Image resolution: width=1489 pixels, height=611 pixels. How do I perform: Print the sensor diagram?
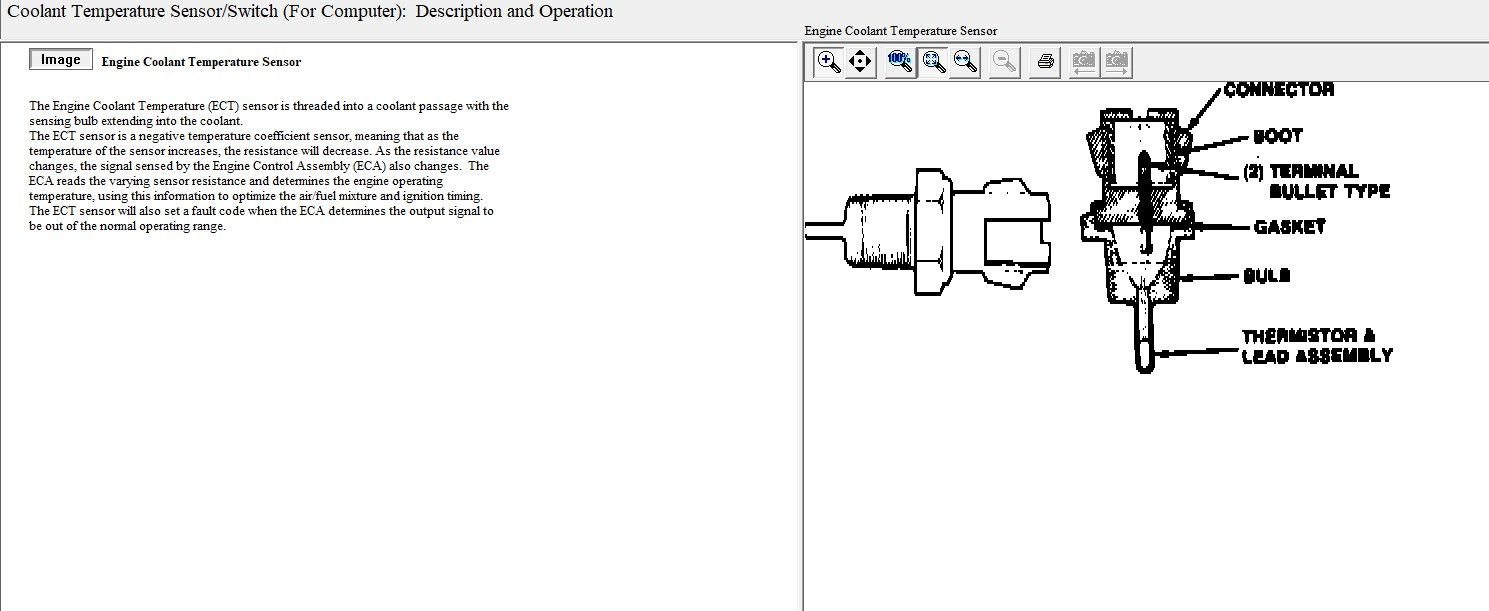(x=1045, y=62)
